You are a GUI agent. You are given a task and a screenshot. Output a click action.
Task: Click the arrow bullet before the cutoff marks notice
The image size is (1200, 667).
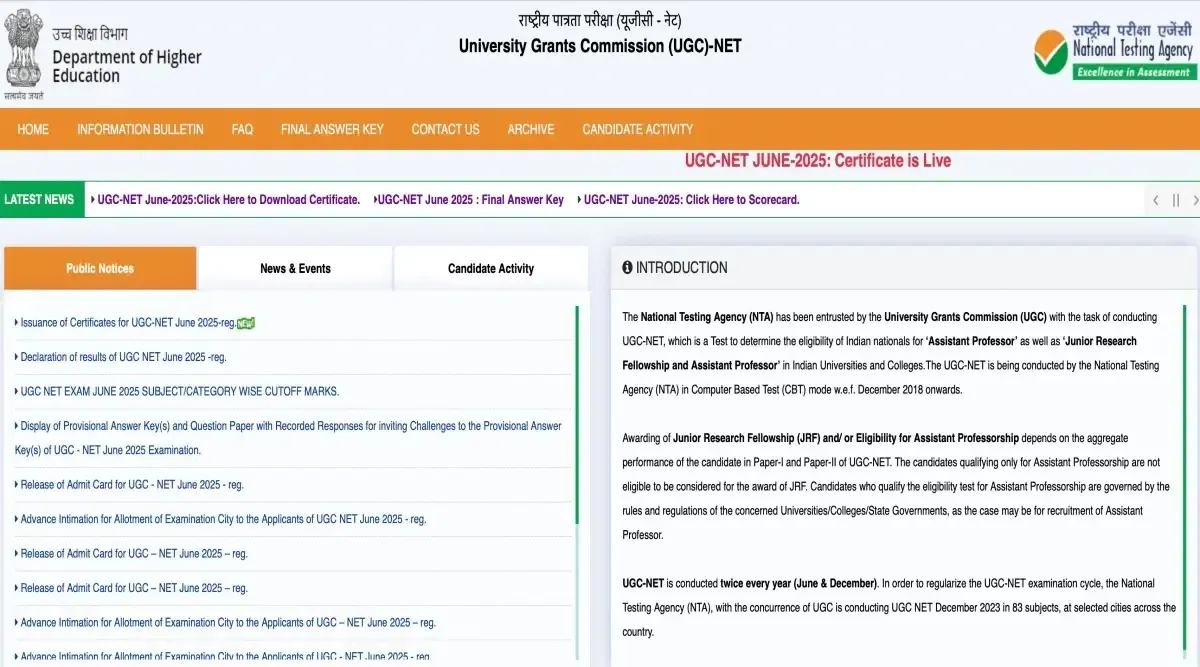15,391
